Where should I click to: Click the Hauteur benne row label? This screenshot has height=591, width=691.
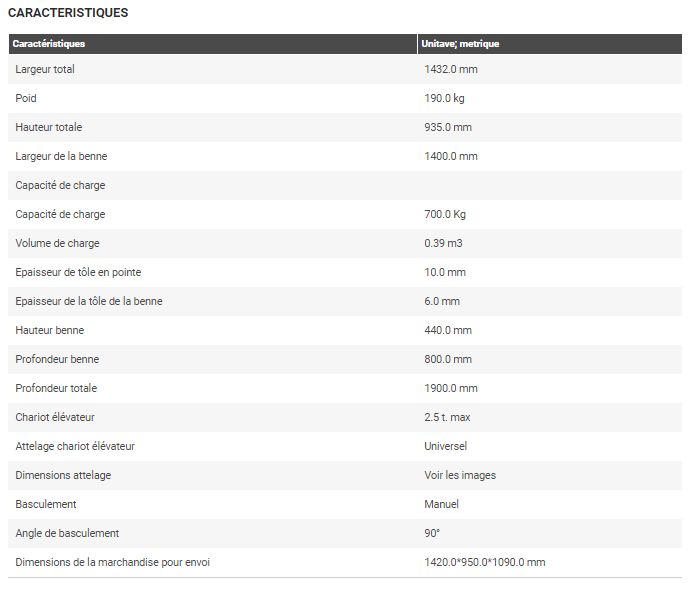[50, 330]
